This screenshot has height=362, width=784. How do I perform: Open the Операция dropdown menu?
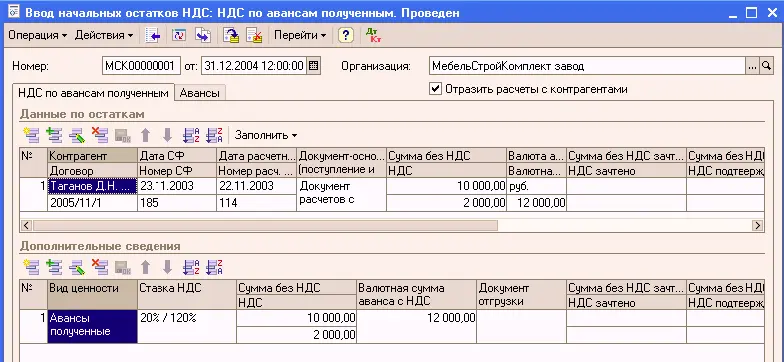[38, 35]
